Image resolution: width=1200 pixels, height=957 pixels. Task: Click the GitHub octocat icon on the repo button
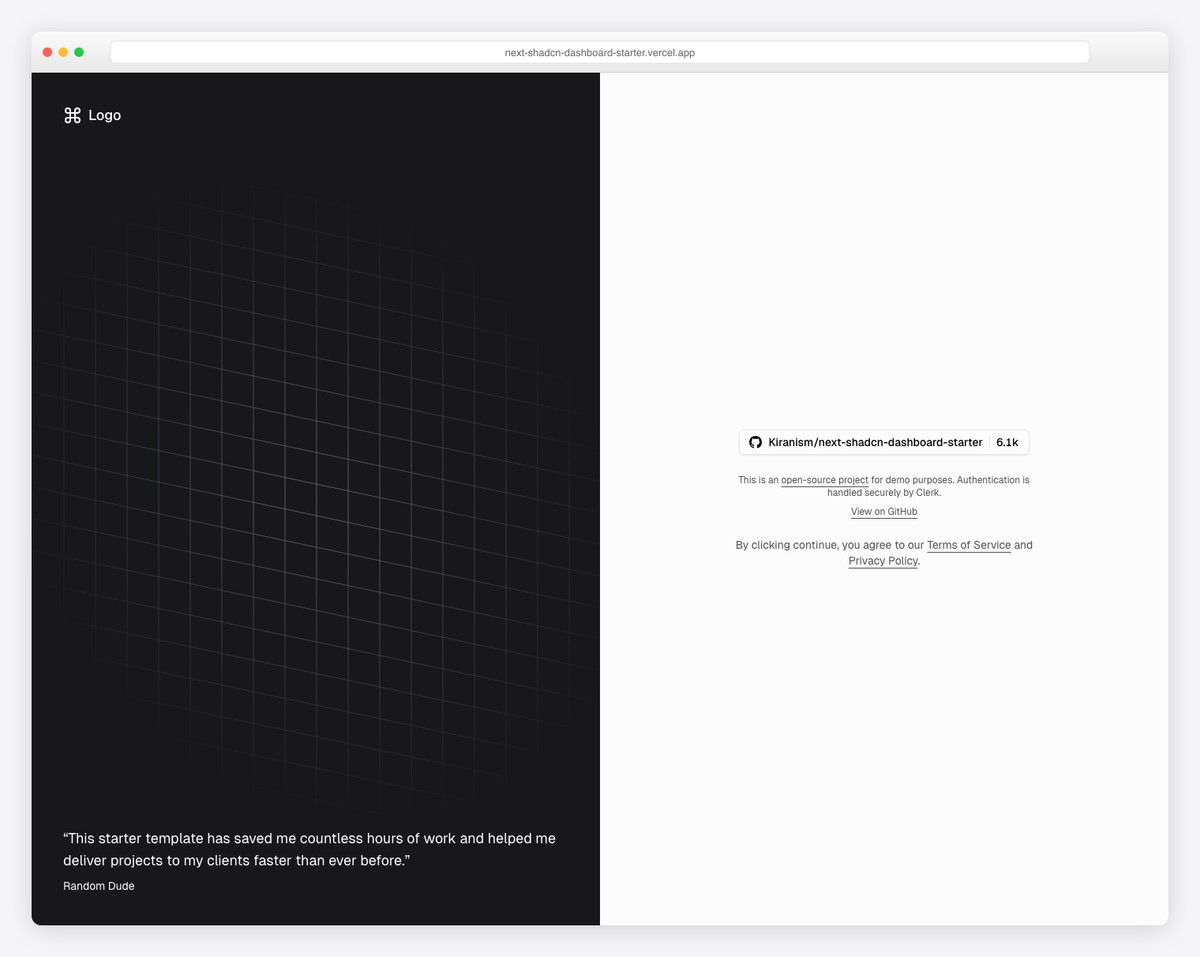click(755, 441)
